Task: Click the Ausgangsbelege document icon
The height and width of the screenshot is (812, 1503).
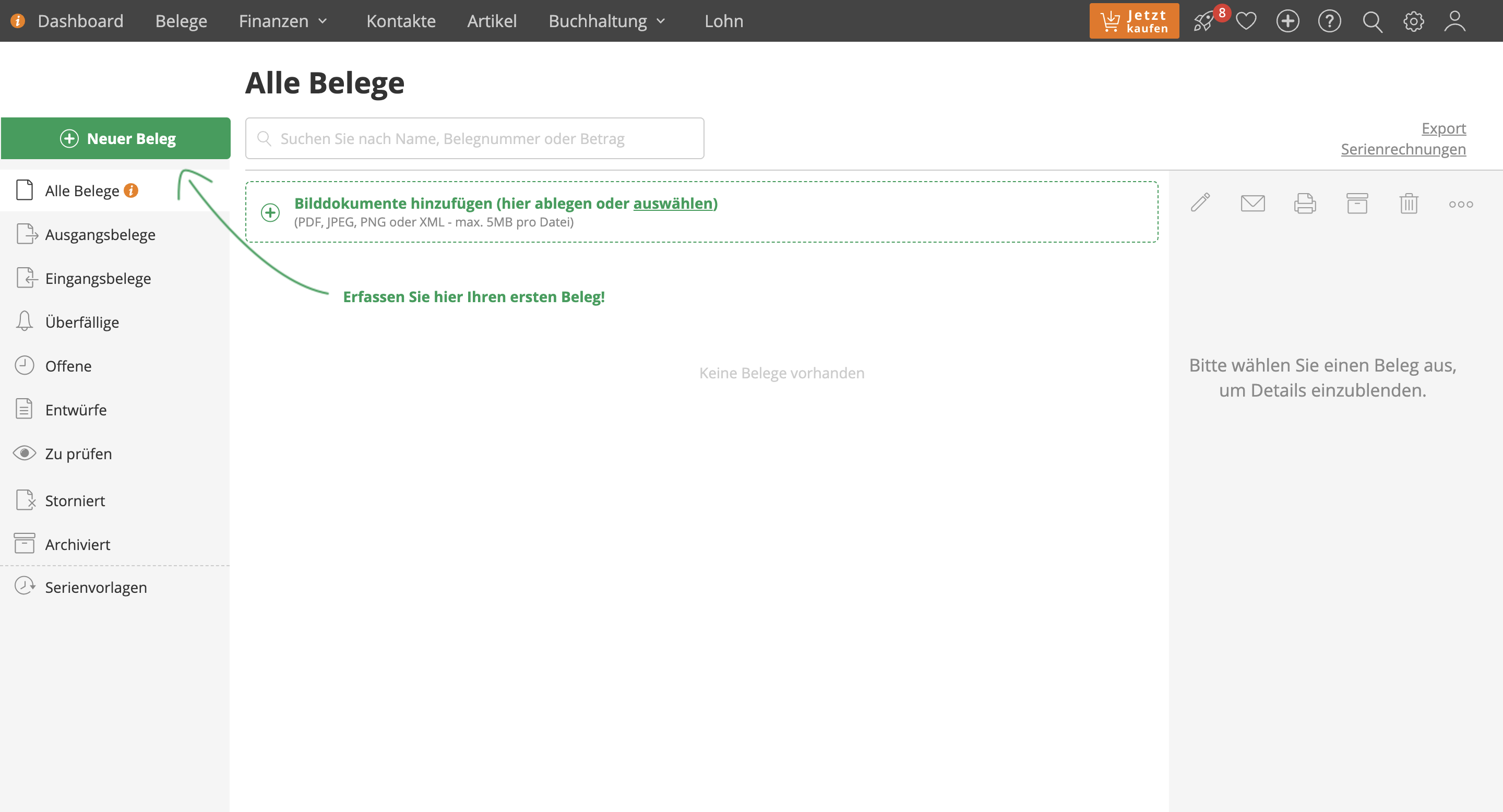Action: click(x=27, y=234)
